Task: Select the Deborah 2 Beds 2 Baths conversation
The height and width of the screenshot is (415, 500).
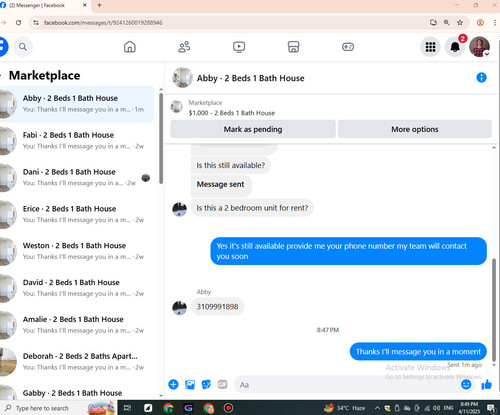Action: click(x=77, y=362)
